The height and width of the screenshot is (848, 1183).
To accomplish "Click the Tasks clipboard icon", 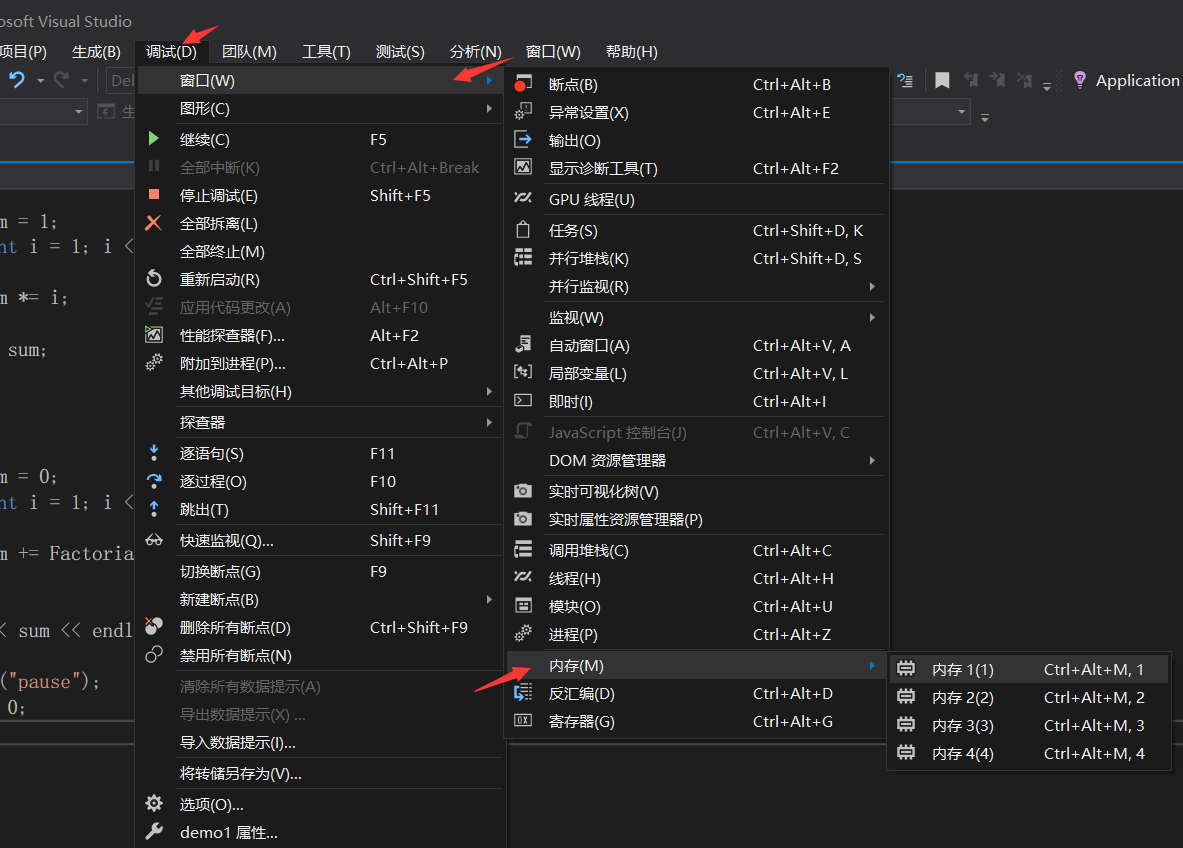I will (x=523, y=229).
